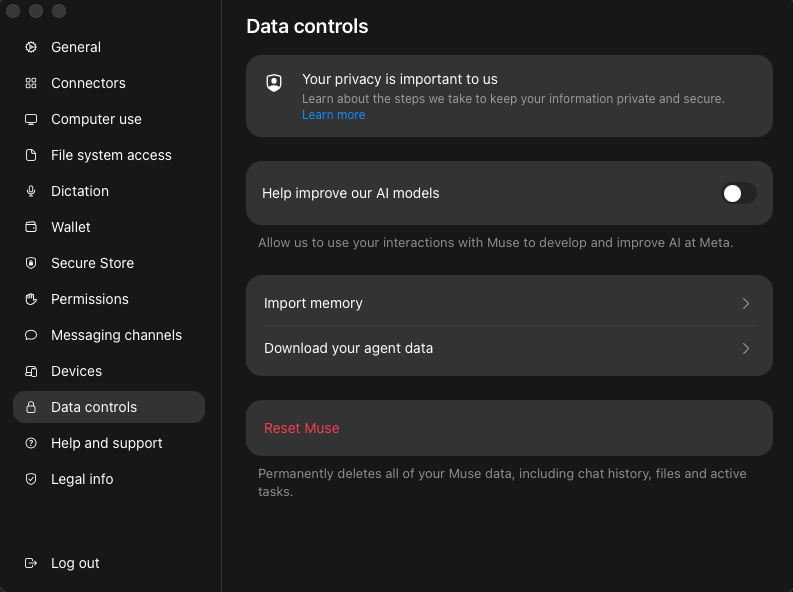Click the Permissions hand icon
793x592 pixels.
(x=31, y=299)
